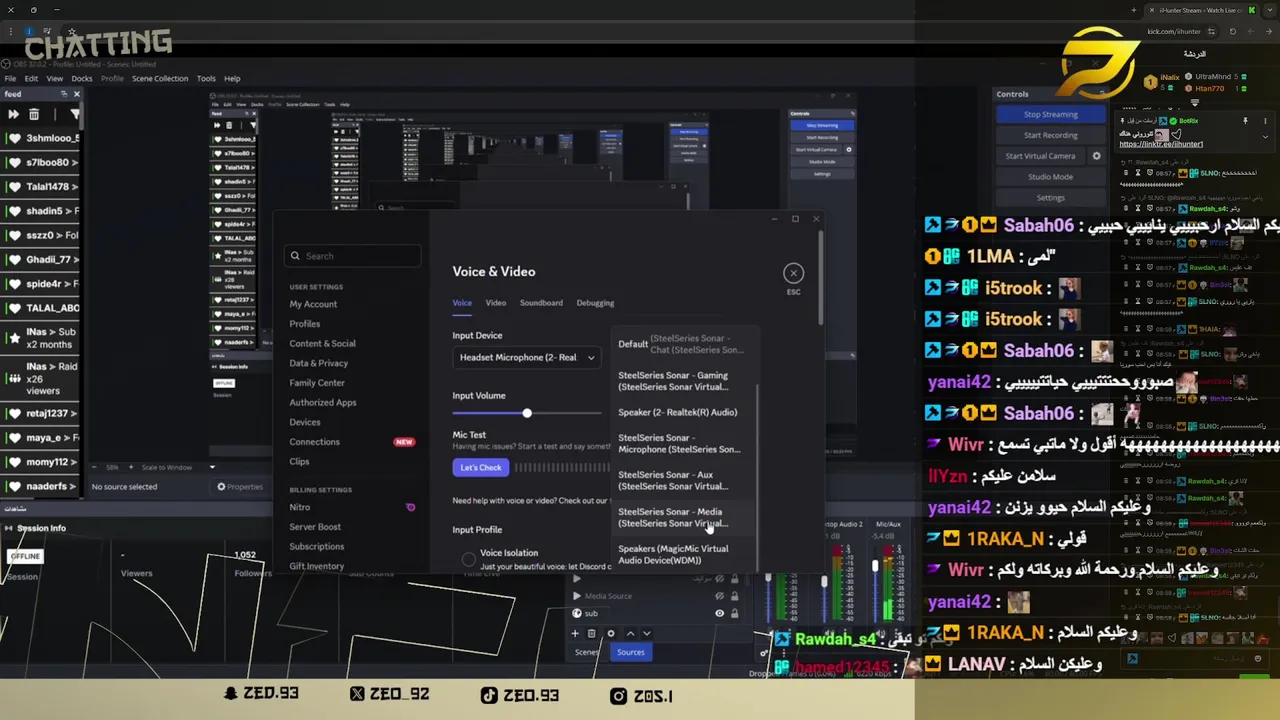Image resolution: width=1280 pixels, height=720 pixels.
Task: Choose SteelSeries Sonar - Gaming device
Action: coord(683,381)
